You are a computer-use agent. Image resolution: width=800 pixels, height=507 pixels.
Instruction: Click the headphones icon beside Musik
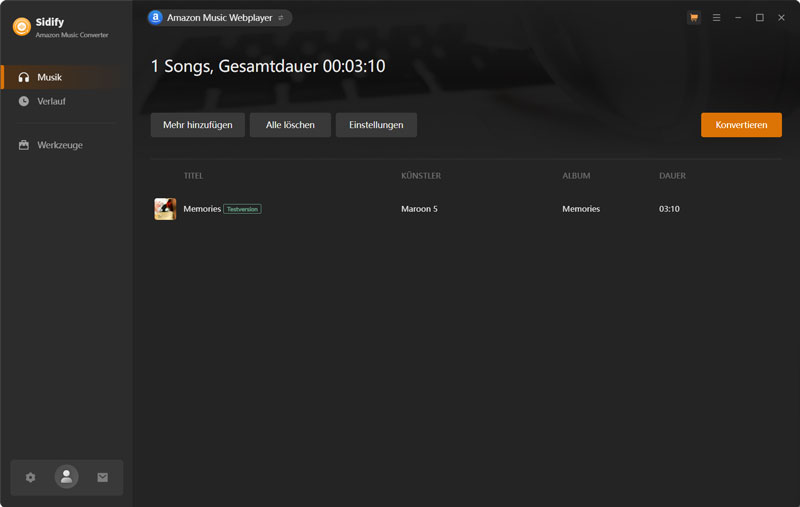pyautogui.click(x=23, y=77)
